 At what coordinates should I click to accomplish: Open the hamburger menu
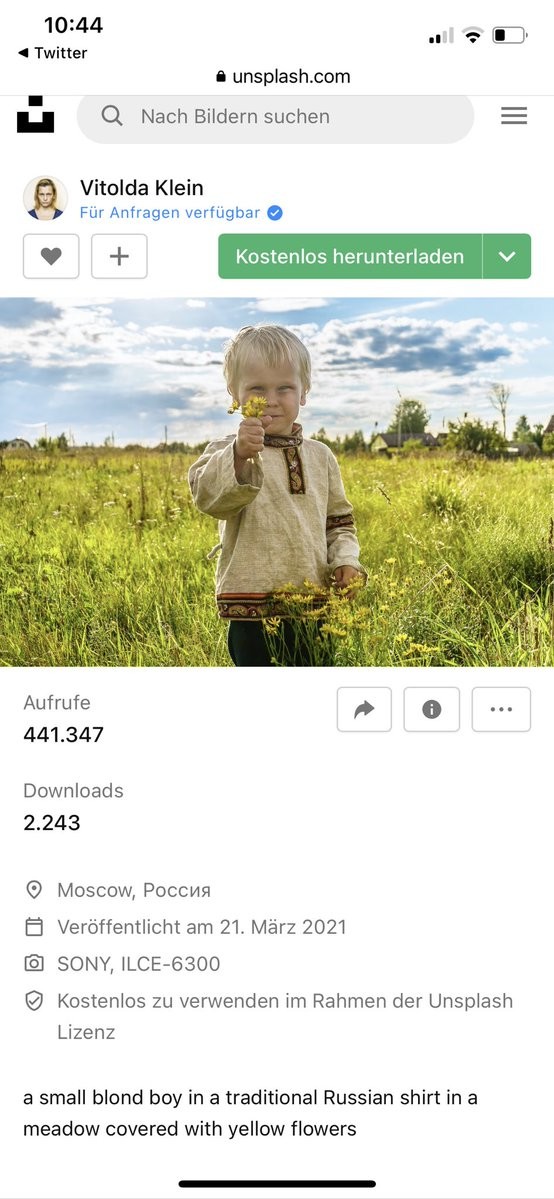(514, 115)
